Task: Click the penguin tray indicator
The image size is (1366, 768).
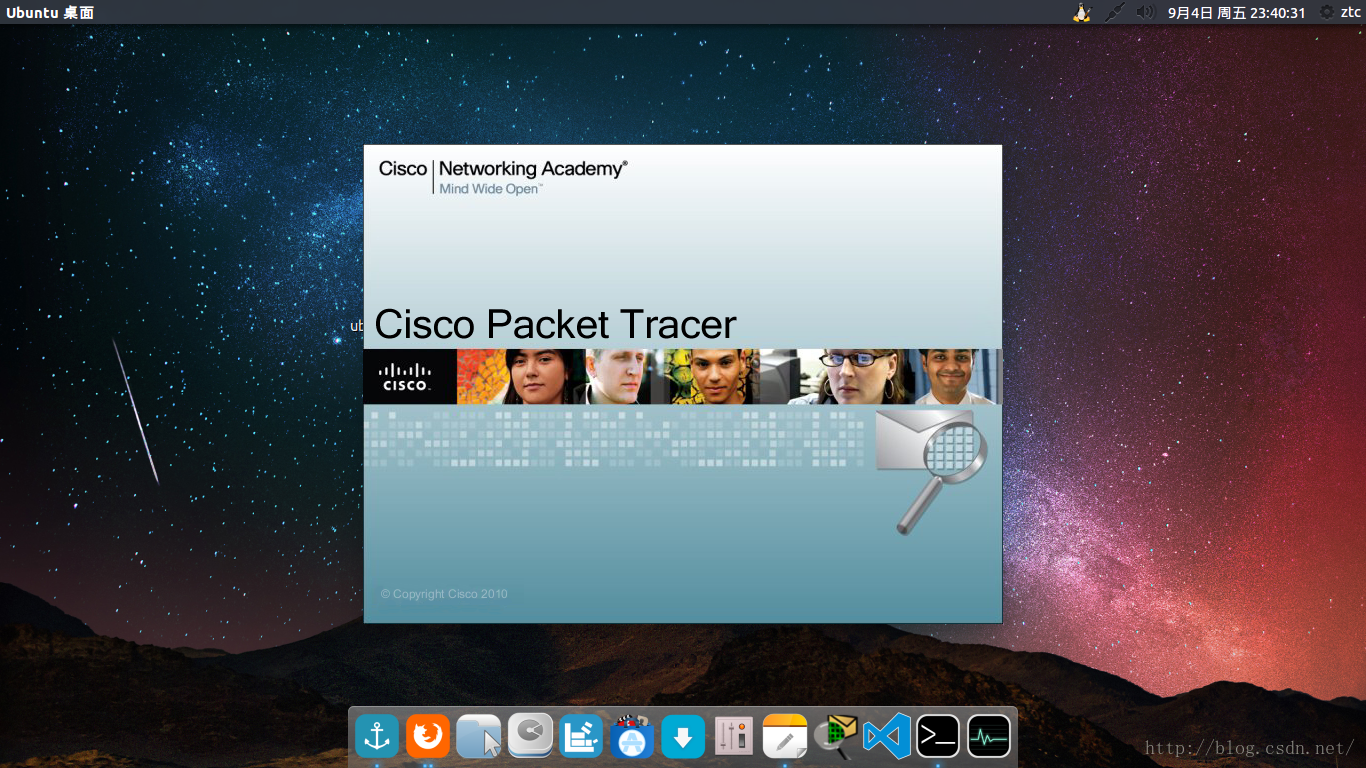Action: pos(1082,12)
